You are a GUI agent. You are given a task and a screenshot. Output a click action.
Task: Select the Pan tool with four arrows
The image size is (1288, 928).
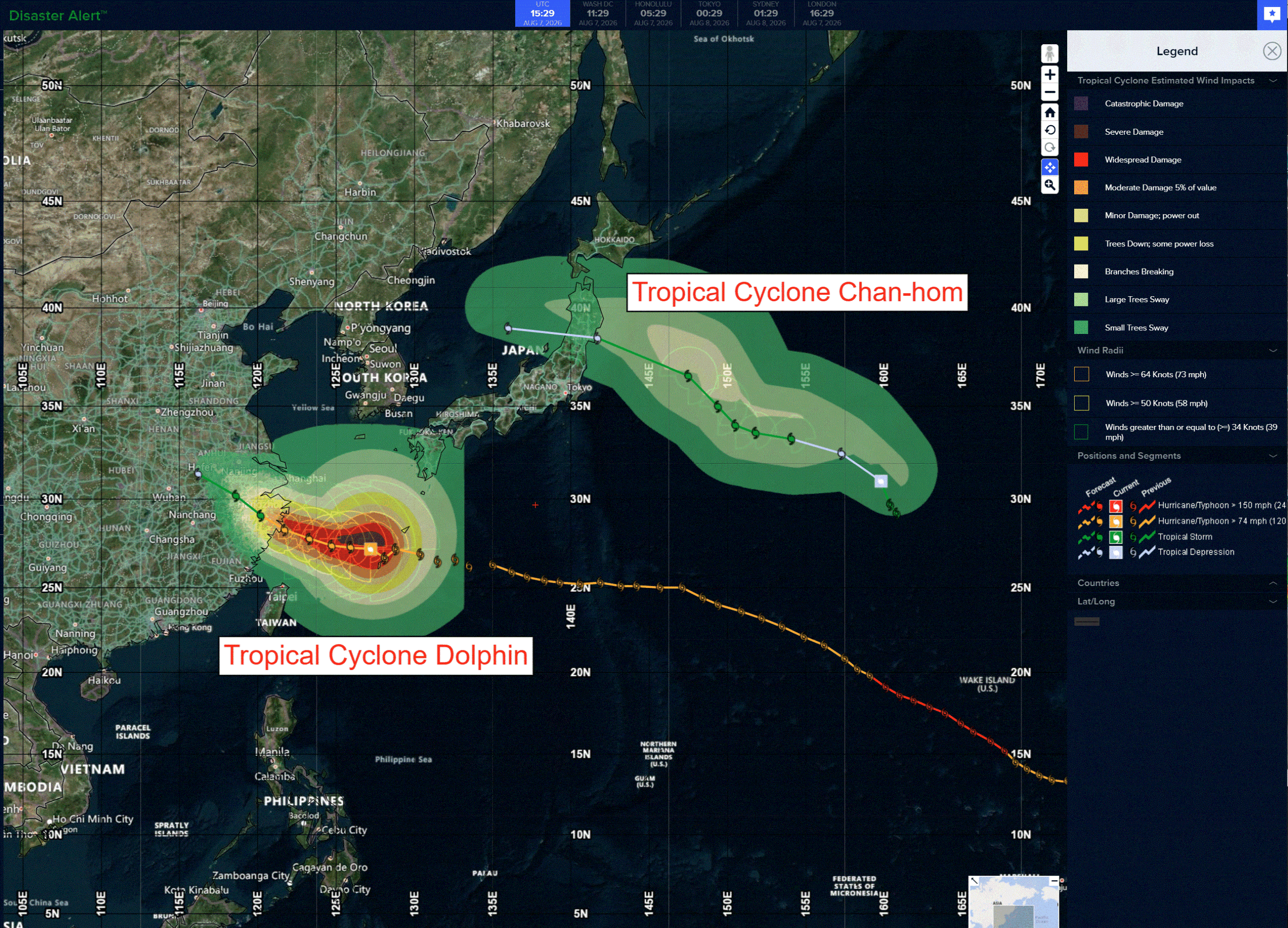point(1050,167)
